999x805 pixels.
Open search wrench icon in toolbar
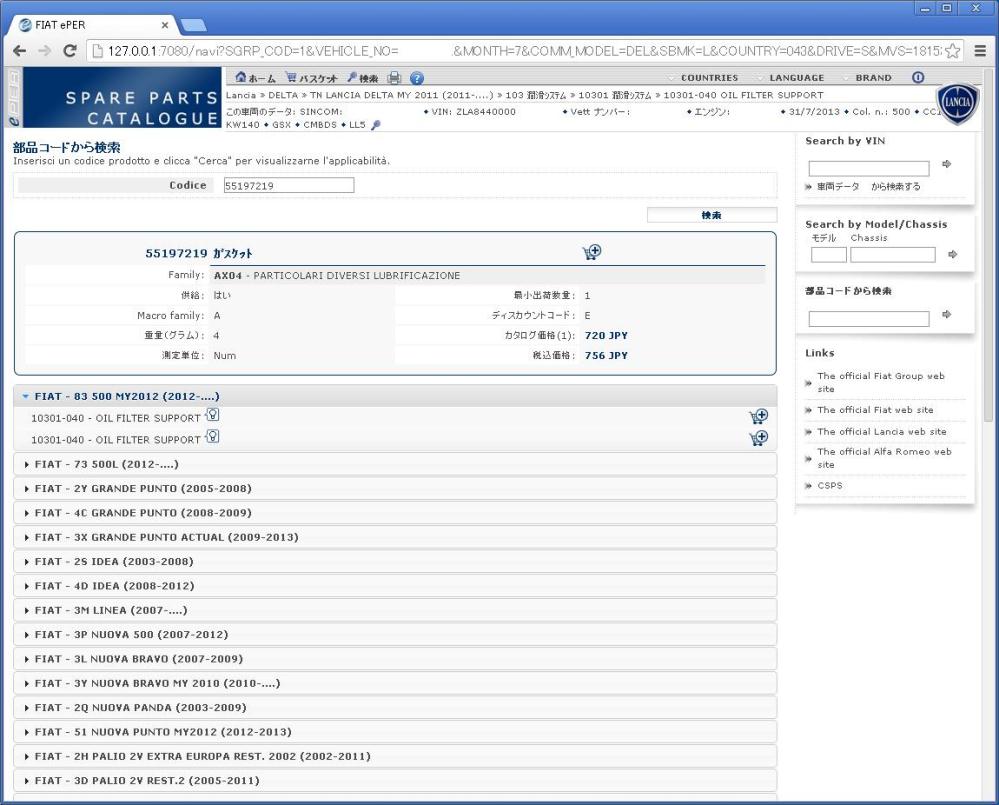[352, 78]
